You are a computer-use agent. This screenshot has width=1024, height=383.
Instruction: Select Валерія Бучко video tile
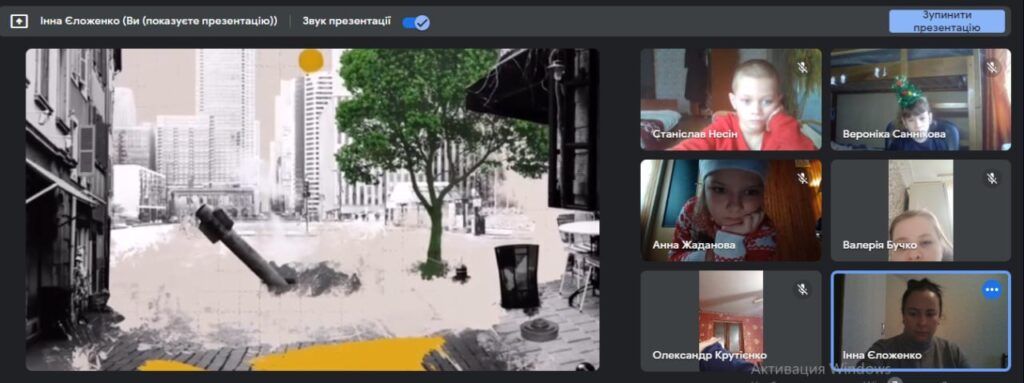[920, 210]
